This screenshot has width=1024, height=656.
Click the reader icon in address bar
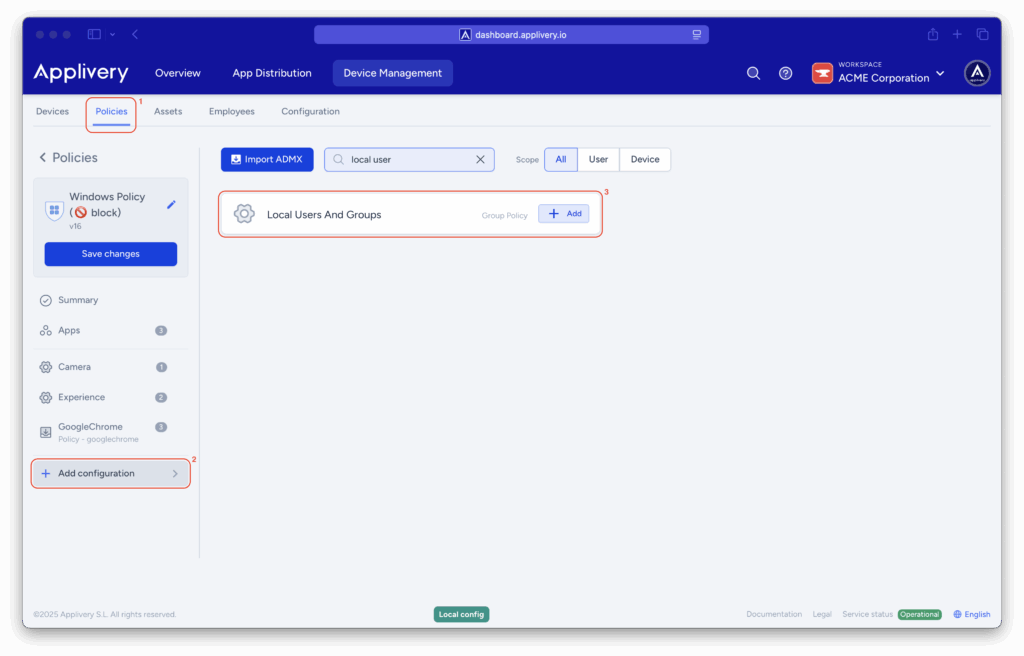click(x=697, y=35)
